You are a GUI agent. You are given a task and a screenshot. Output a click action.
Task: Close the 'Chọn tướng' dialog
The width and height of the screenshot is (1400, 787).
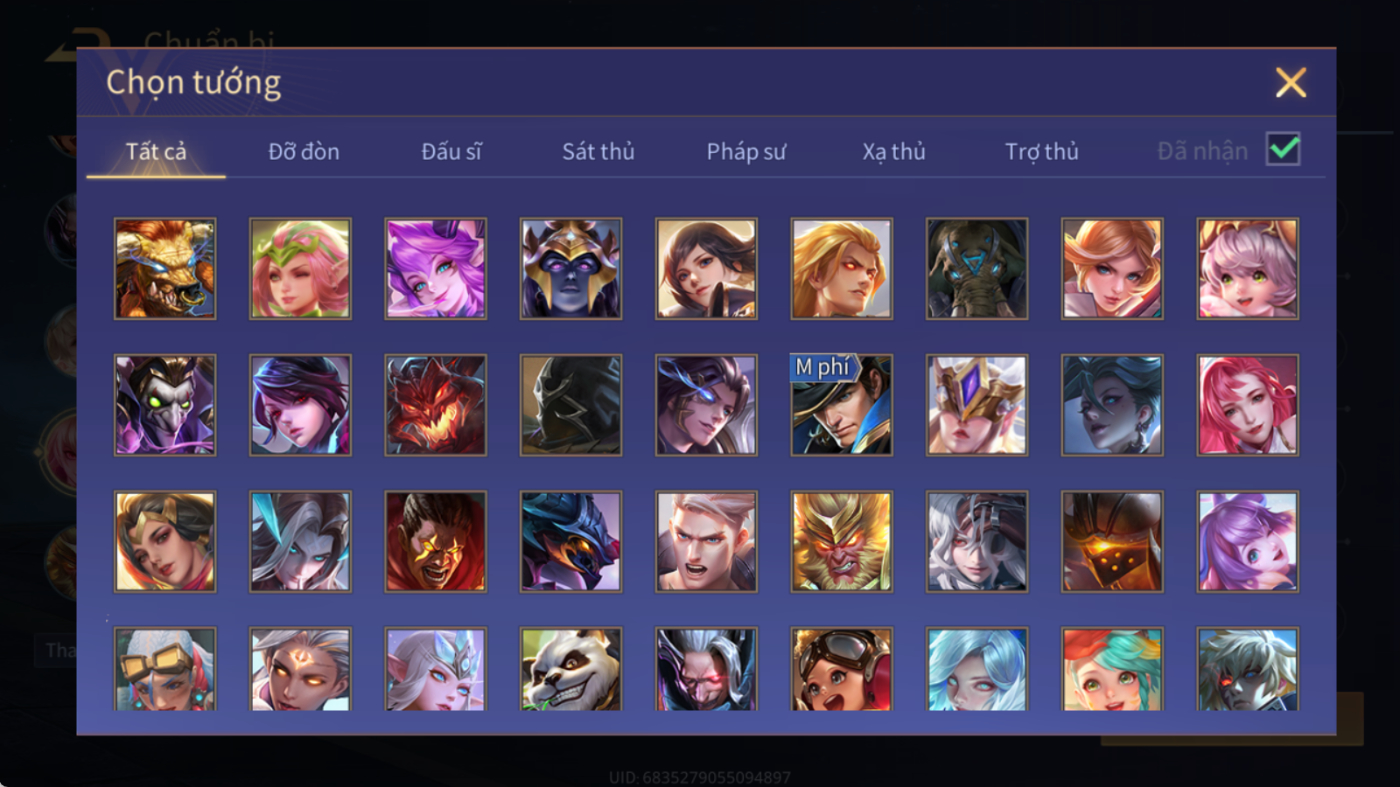point(1291,82)
